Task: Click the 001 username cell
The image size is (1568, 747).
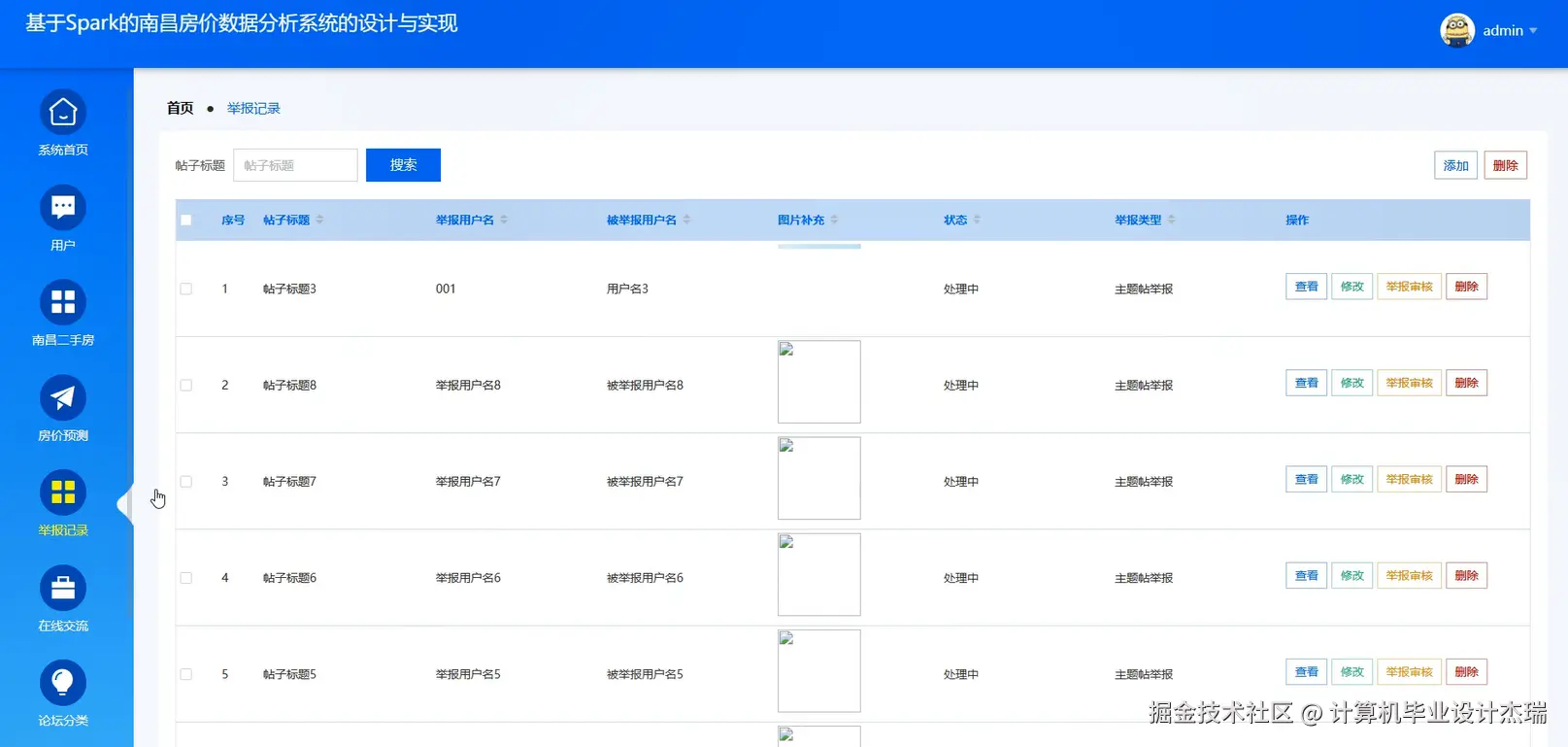Action: click(x=446, y=289)
